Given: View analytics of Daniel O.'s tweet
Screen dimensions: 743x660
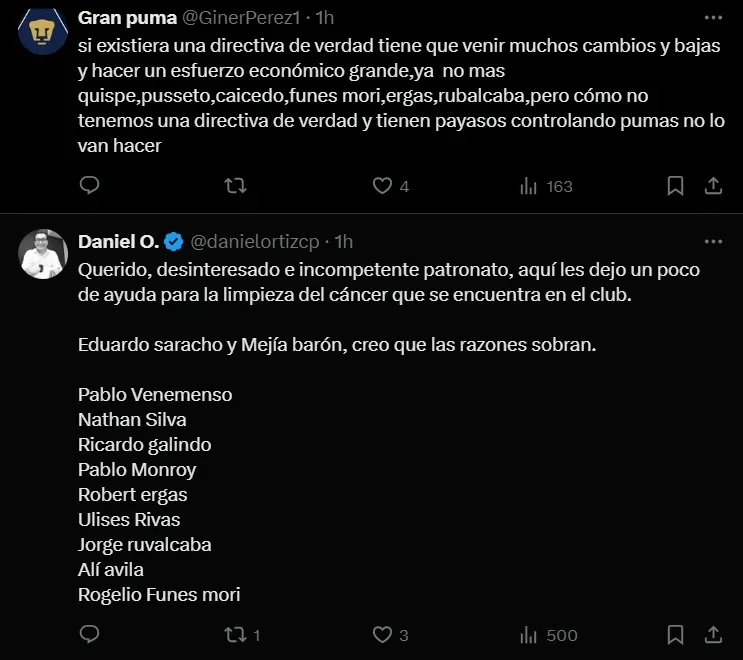Looking at the screenshot, I should pos(528,635).
